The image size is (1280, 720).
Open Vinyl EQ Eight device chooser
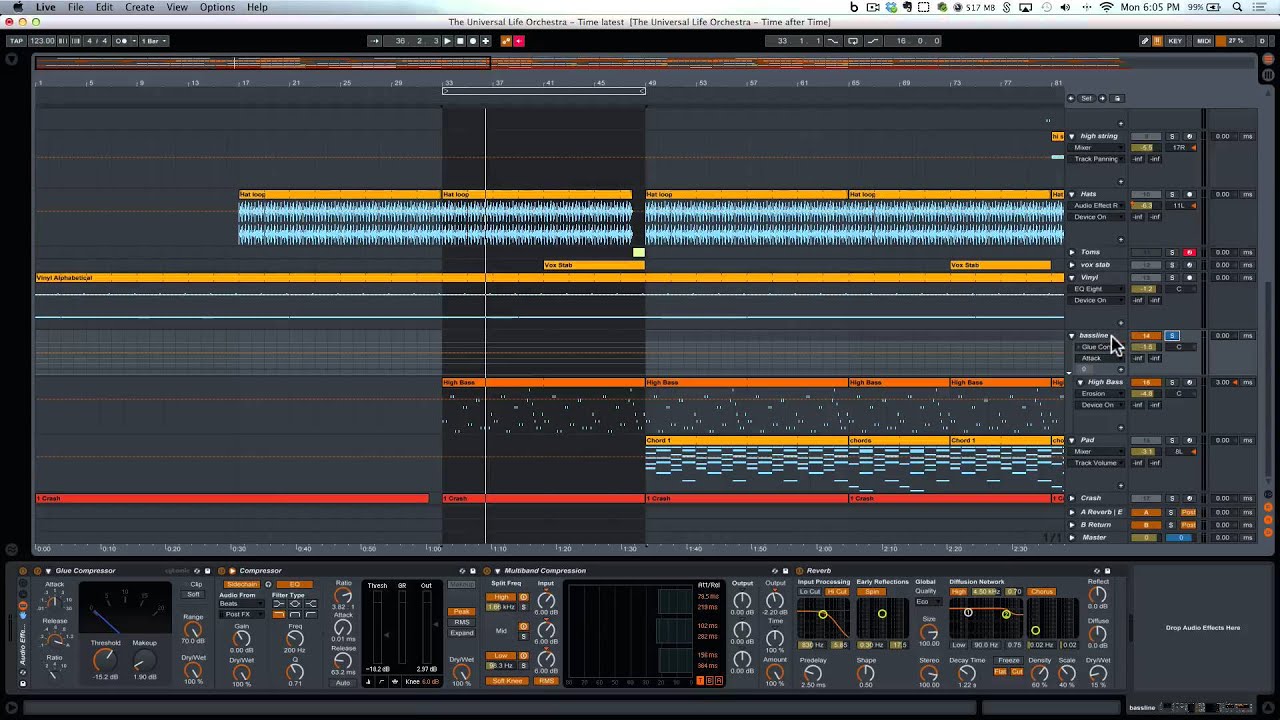[1098, 289]
